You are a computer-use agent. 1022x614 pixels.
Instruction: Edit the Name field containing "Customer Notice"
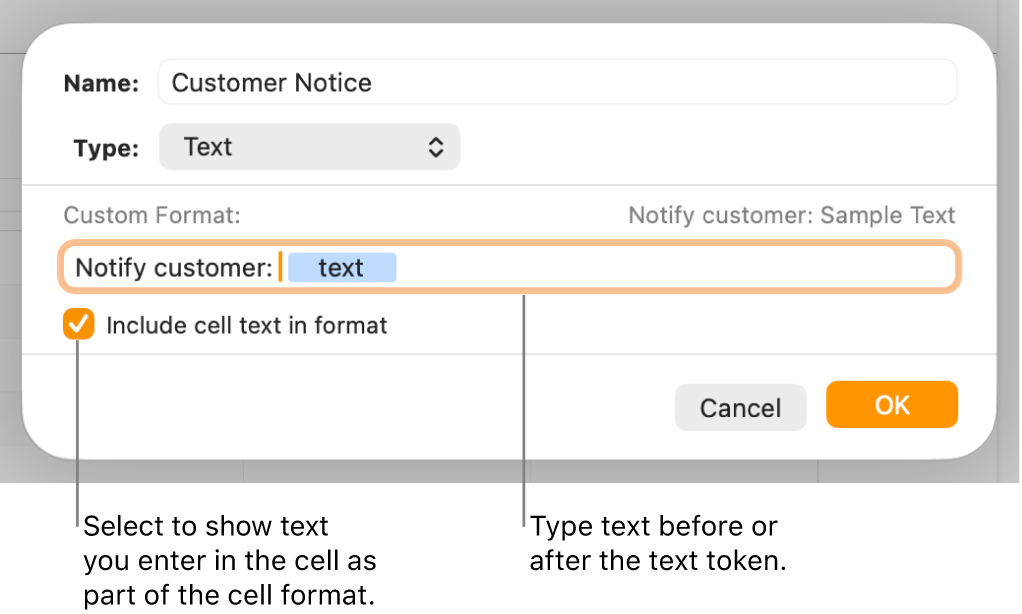coord(557,82)
